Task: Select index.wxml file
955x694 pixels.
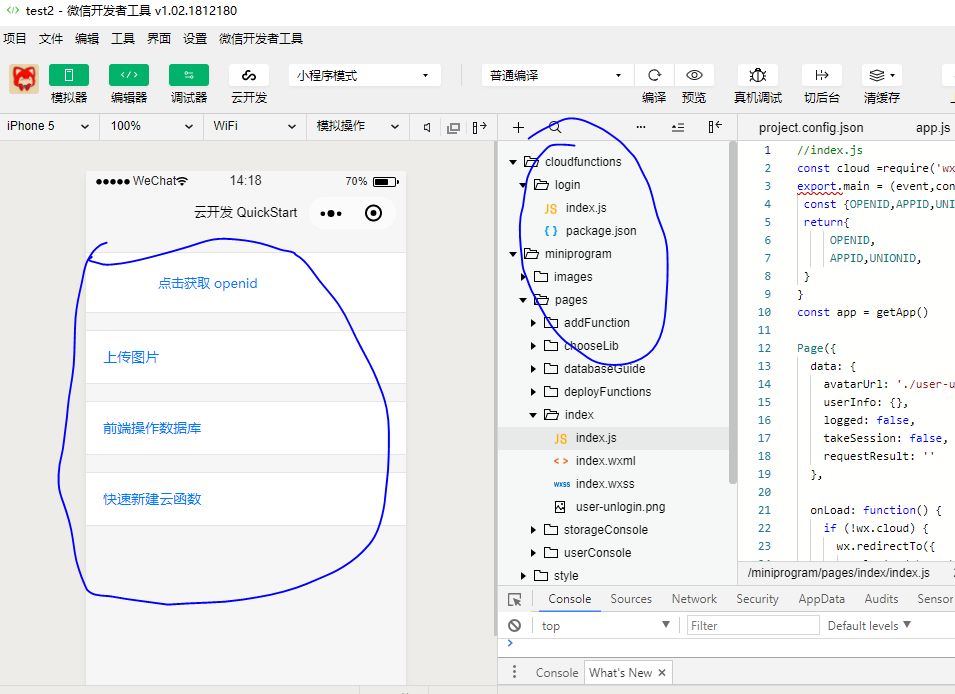Action: click(605, 461)
